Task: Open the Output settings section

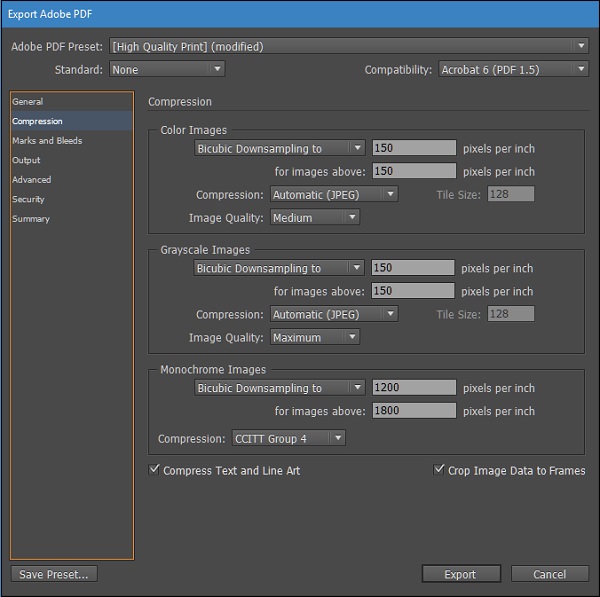Action: coord(27,160)
